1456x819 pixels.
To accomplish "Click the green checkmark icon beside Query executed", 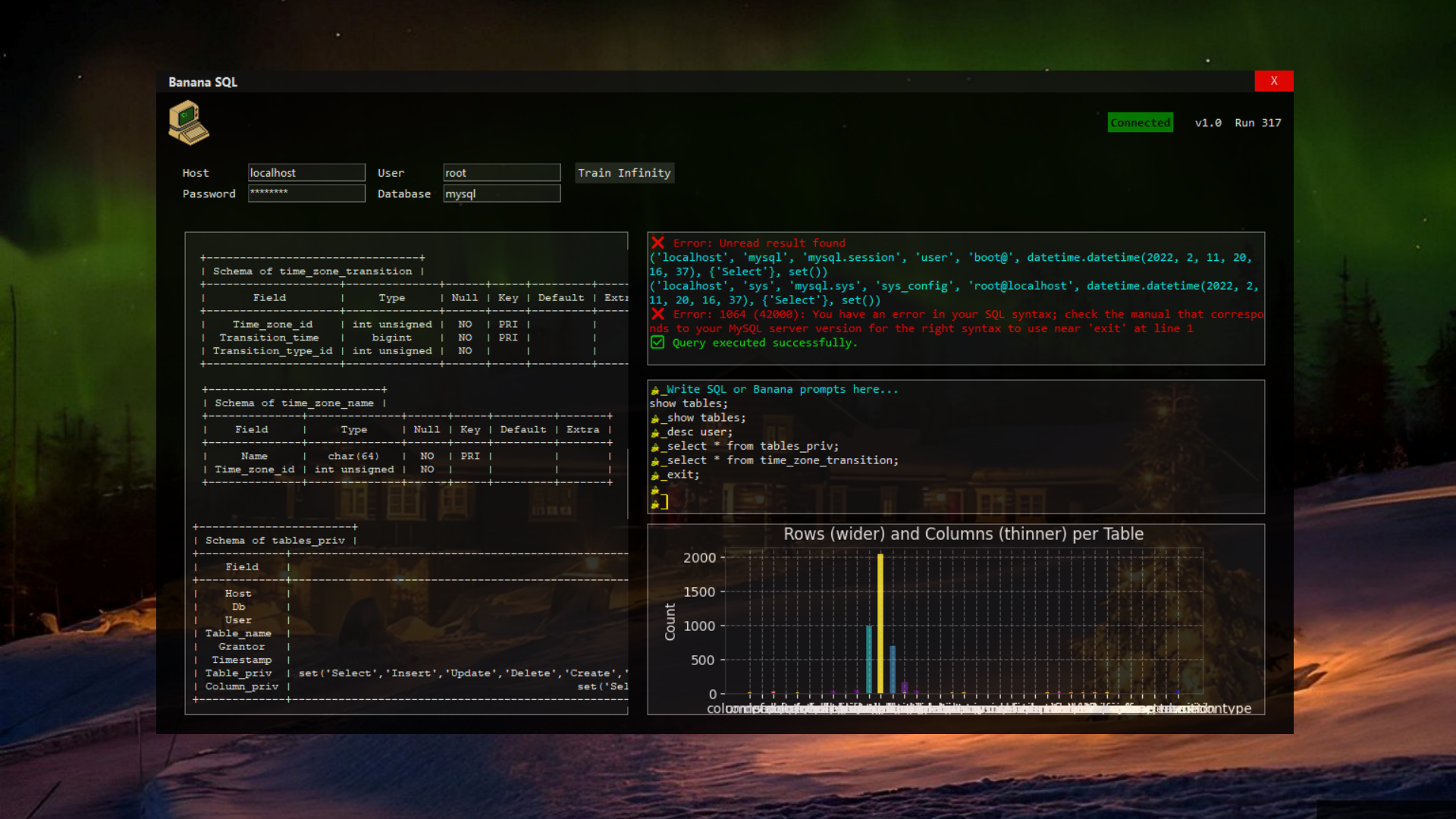I will 657,343.
